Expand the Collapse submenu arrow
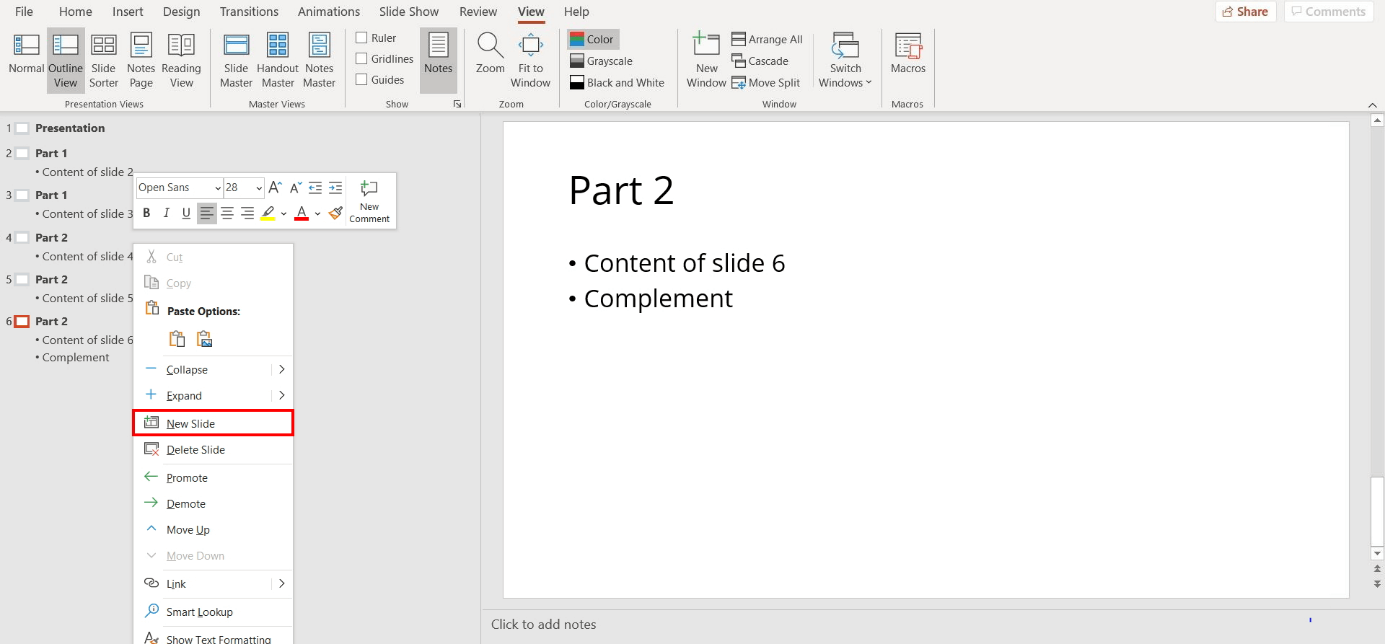This screenshot has height=644, width=1385. click(282, 370)
